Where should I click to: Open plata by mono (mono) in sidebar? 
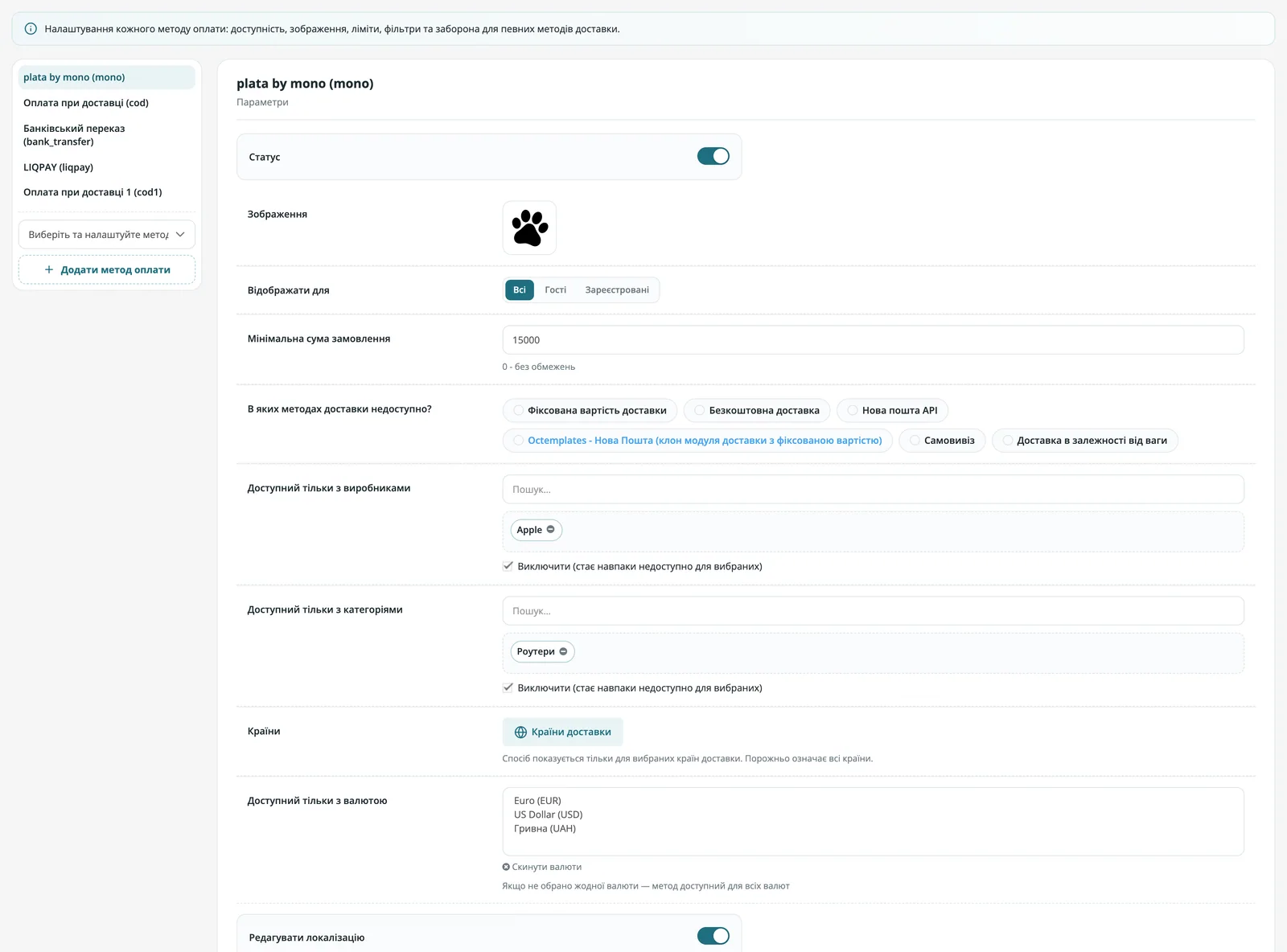point(107,77)
